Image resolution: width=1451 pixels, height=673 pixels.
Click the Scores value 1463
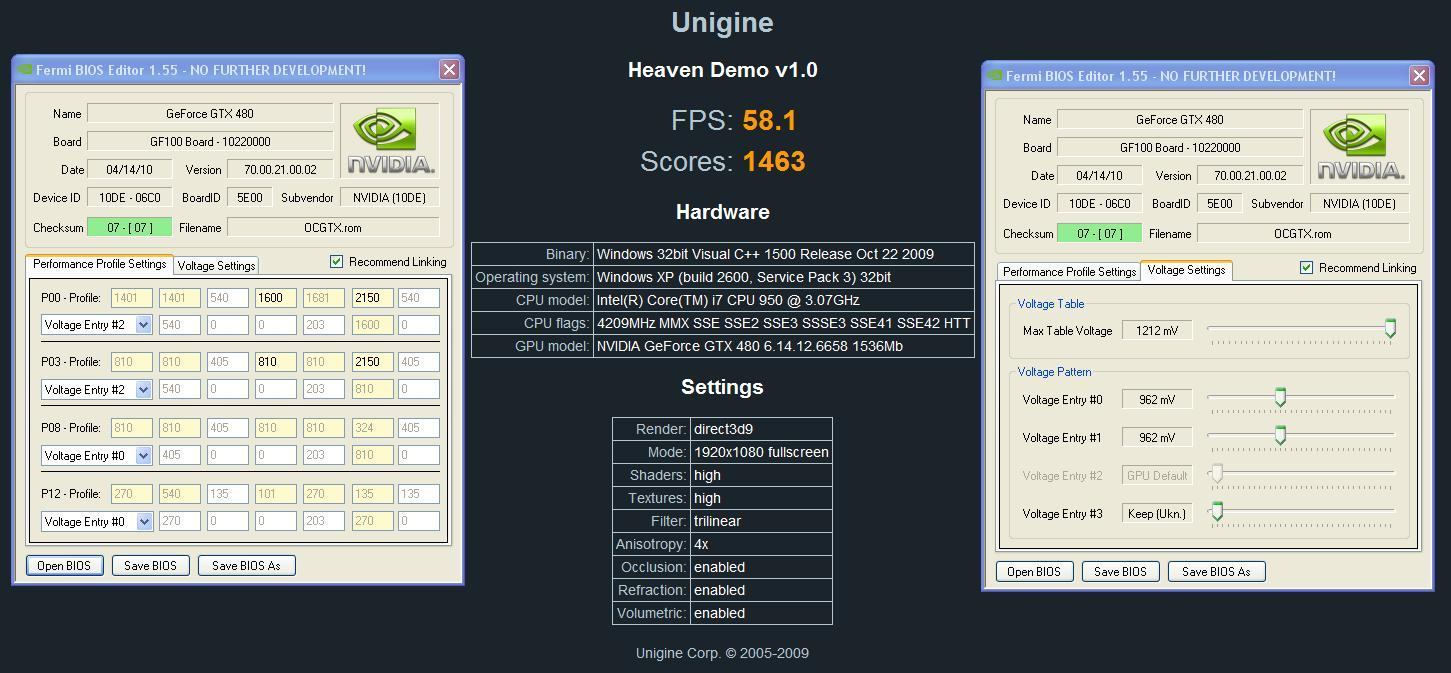point(774,162)
